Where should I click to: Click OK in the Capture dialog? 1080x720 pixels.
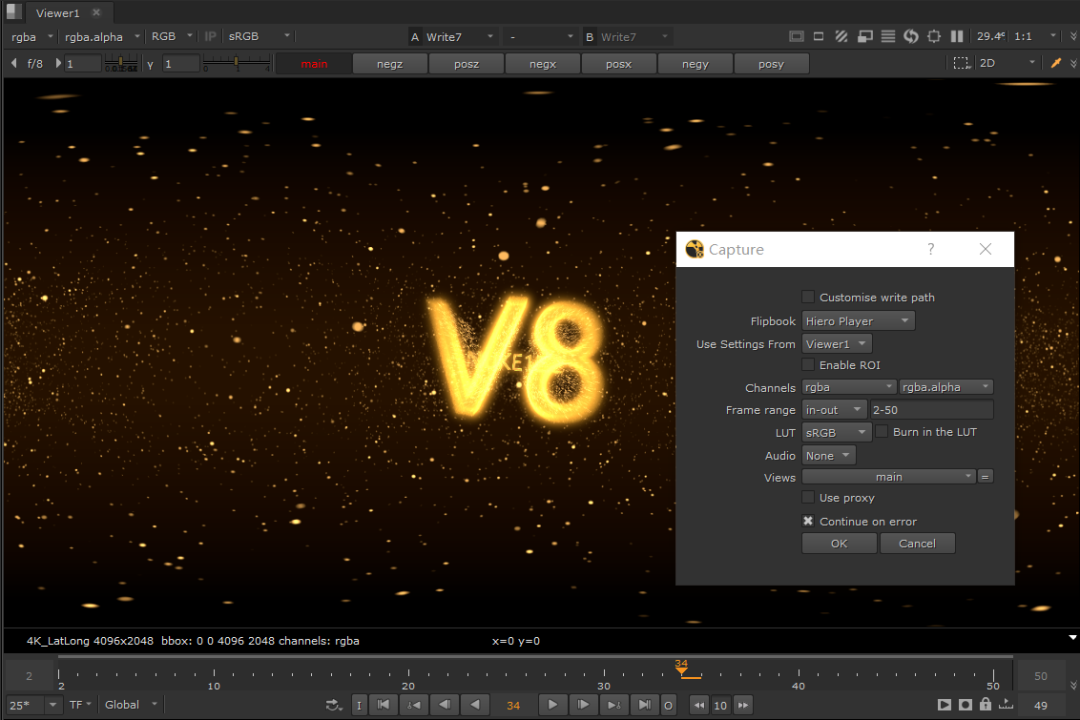click(x=839, y=543)
